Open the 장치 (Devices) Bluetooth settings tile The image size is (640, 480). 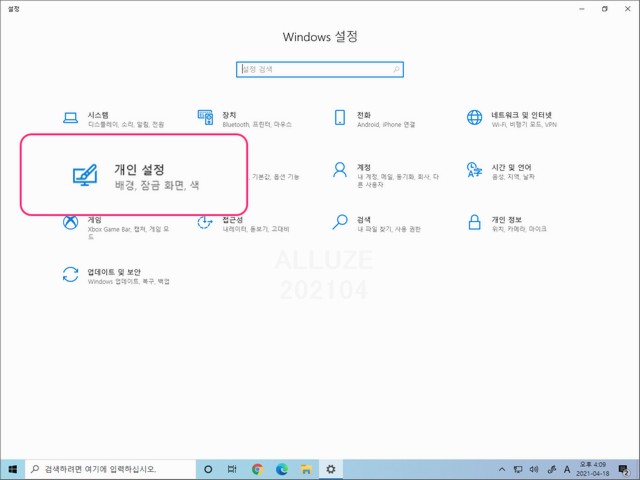[245, 119]
